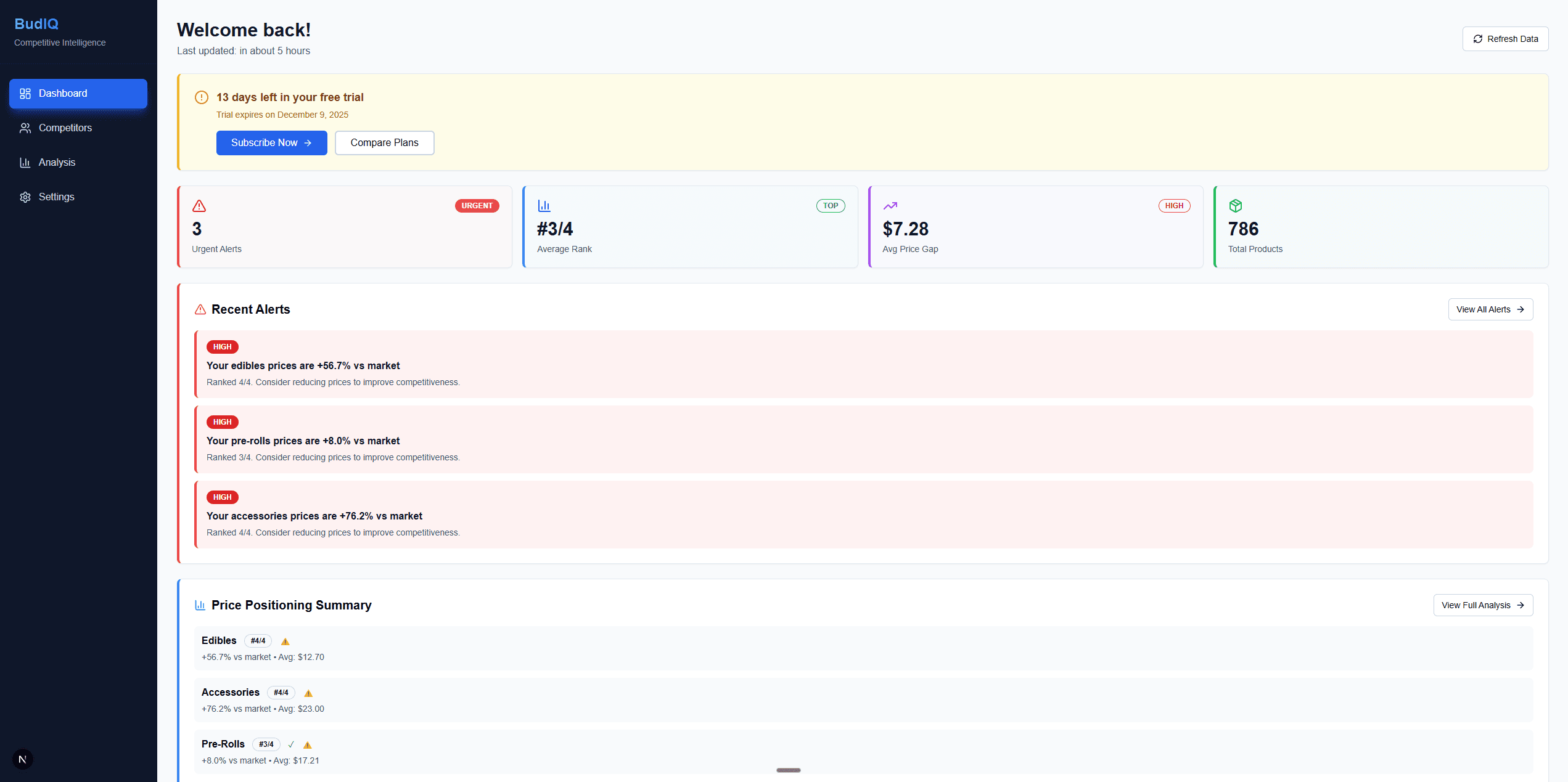Click the Dashboard grid icon in the sidebar
Screen dimensions: 1568x782
25,94
